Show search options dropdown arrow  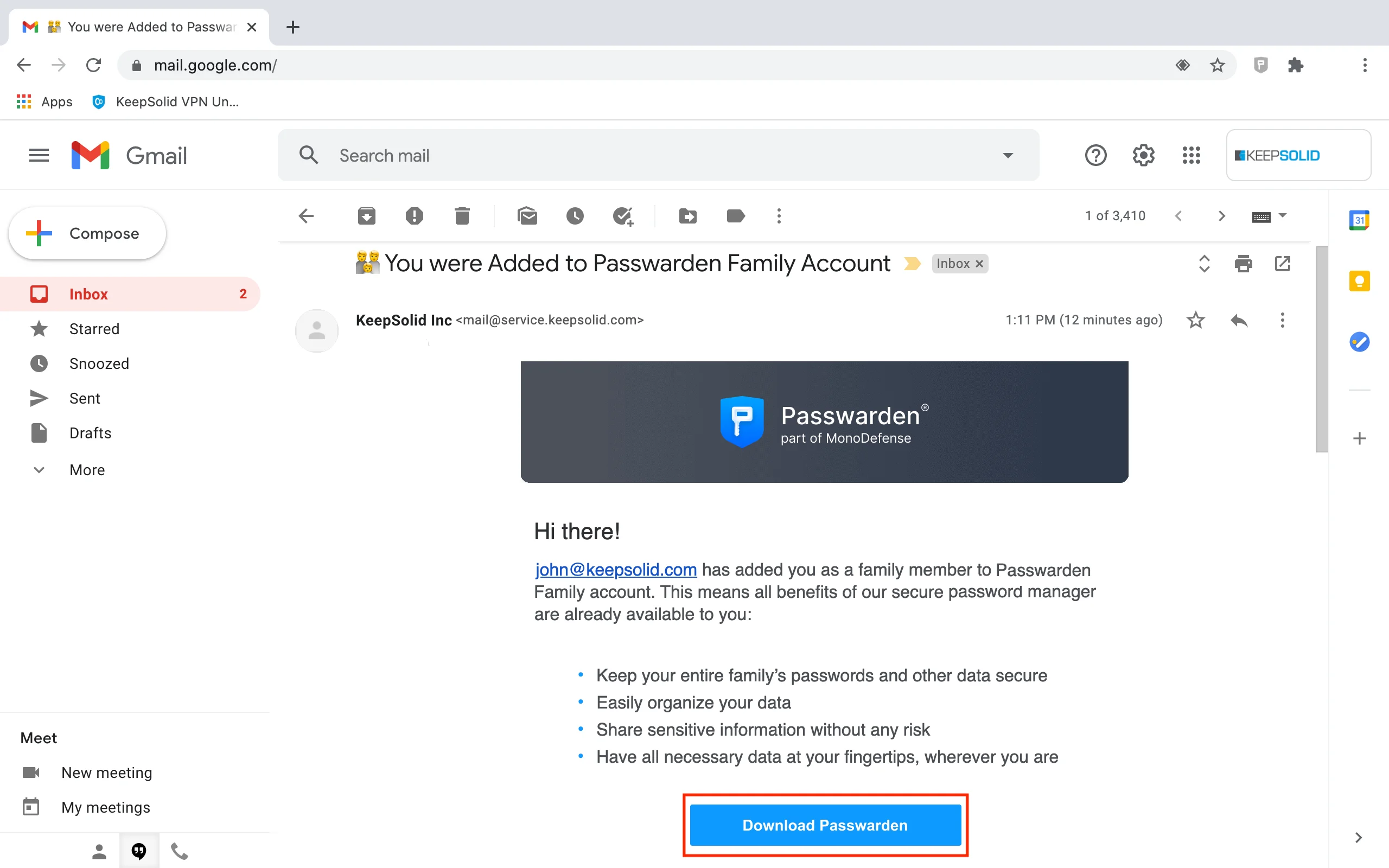pyautogui.click(x=1008, y=156)
